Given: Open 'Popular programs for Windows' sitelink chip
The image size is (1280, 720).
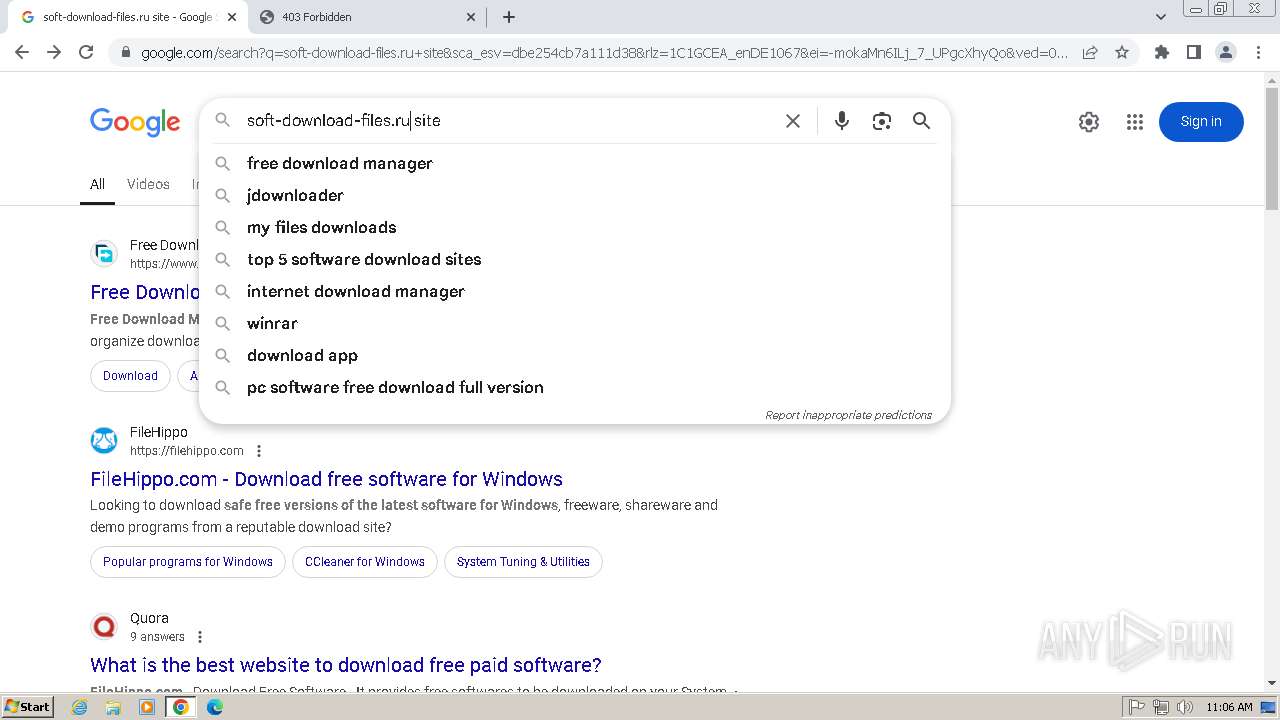Looking at the screenshot, I should coord(188,562).
